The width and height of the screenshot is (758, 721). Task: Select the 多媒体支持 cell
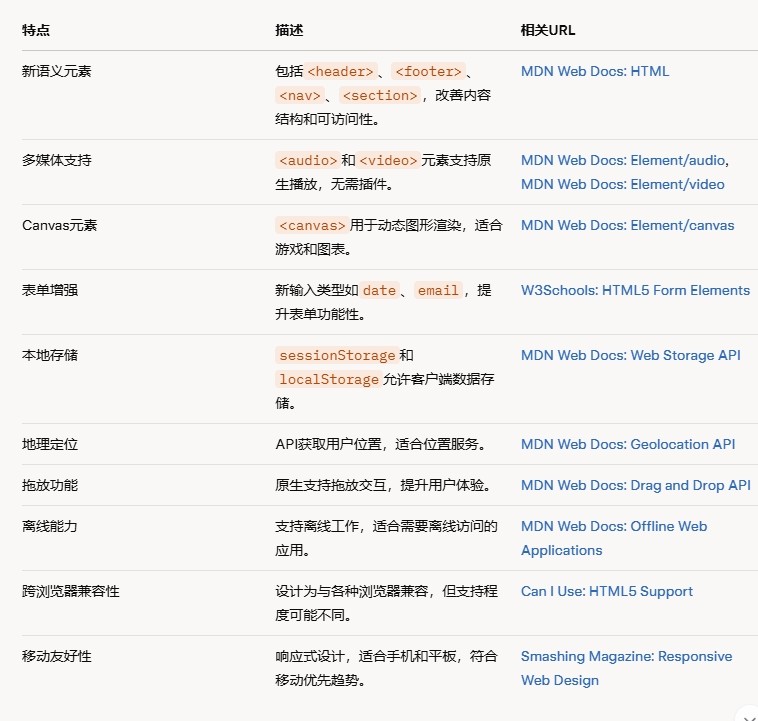click(57, 160)
